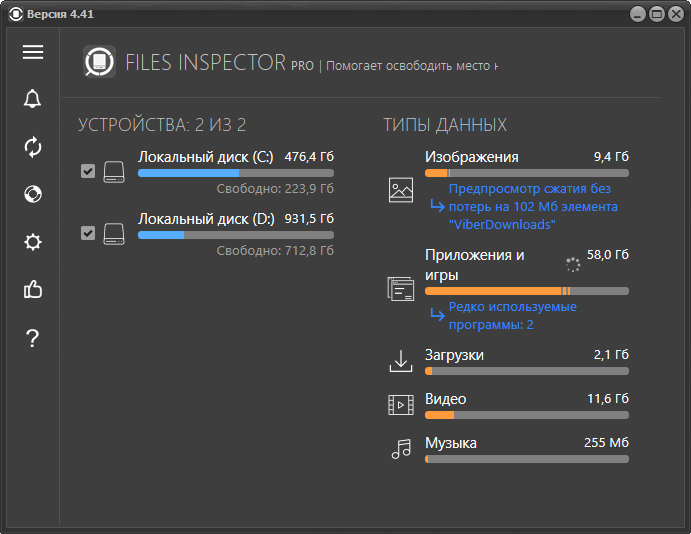Open the Музыка category
This screenshot has height=534, width=691.
pyautogui.click(x=451, y=443)
